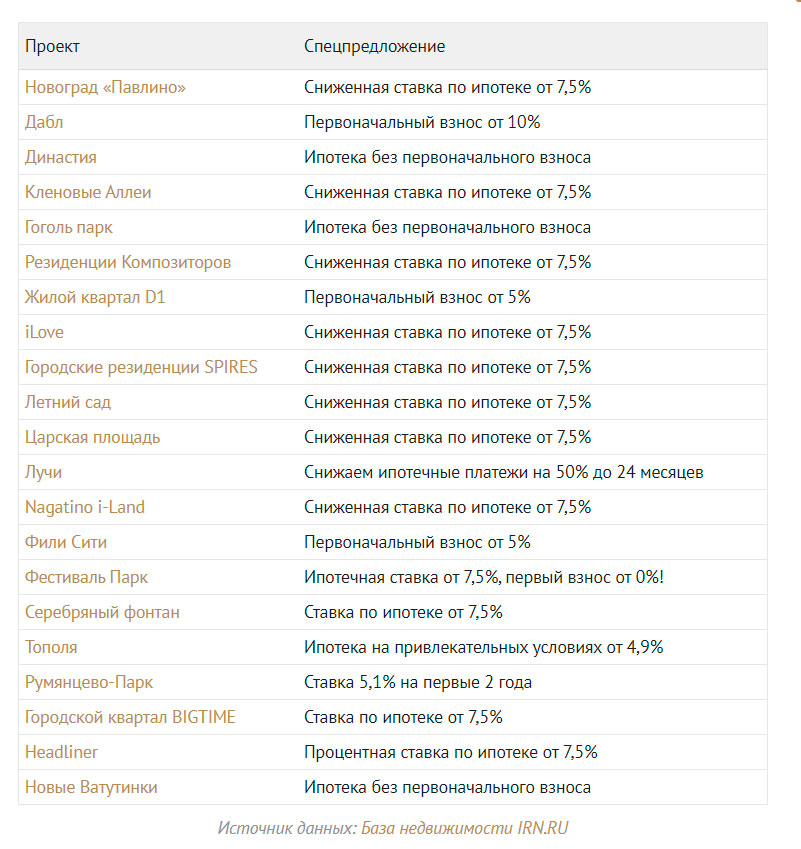Open the Nagatino i-Land link
This screenshot has height=849, width=801.
tap(84, 507)
